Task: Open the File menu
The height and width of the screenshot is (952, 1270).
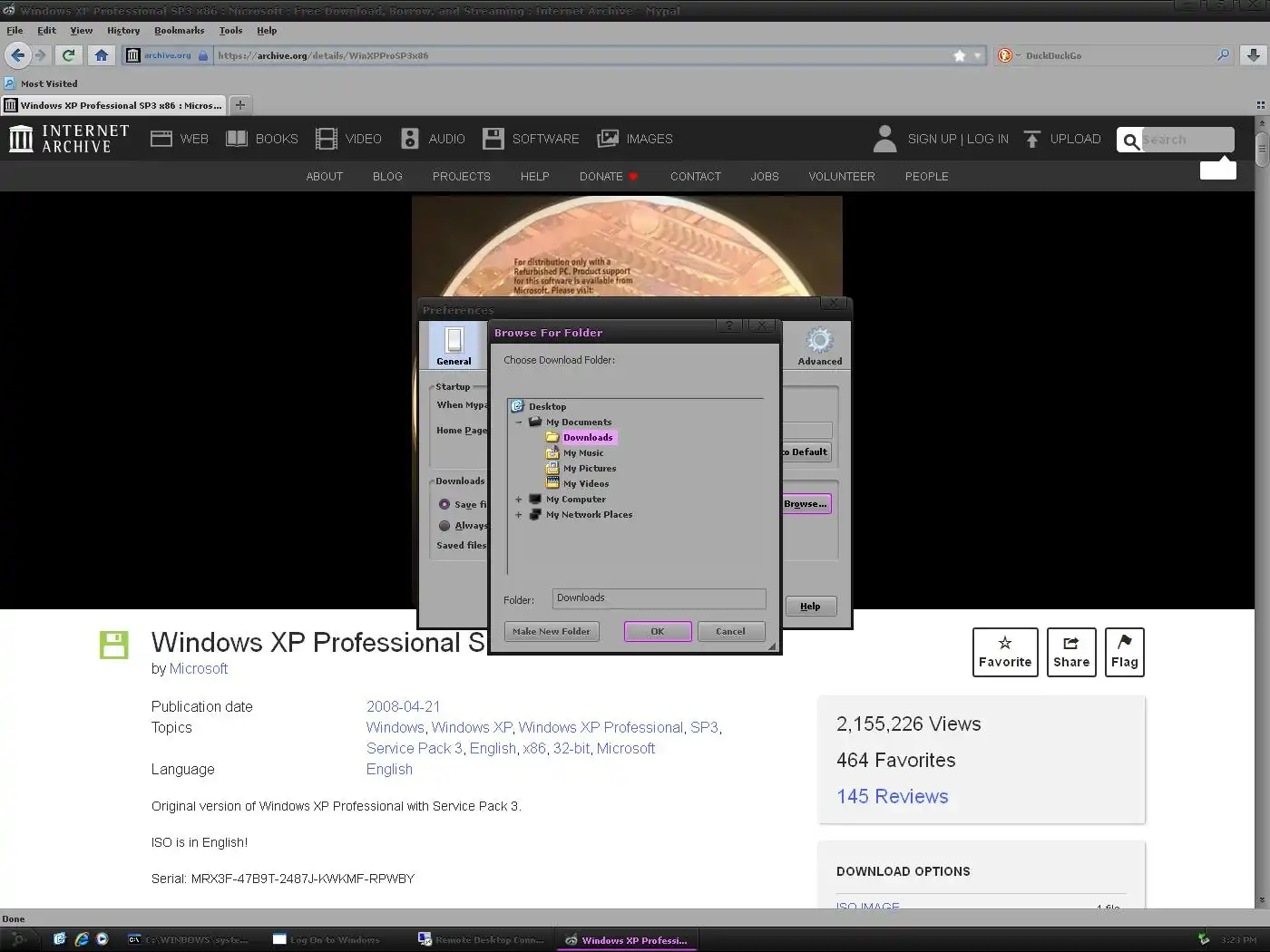Action: [x=15, y=30]
